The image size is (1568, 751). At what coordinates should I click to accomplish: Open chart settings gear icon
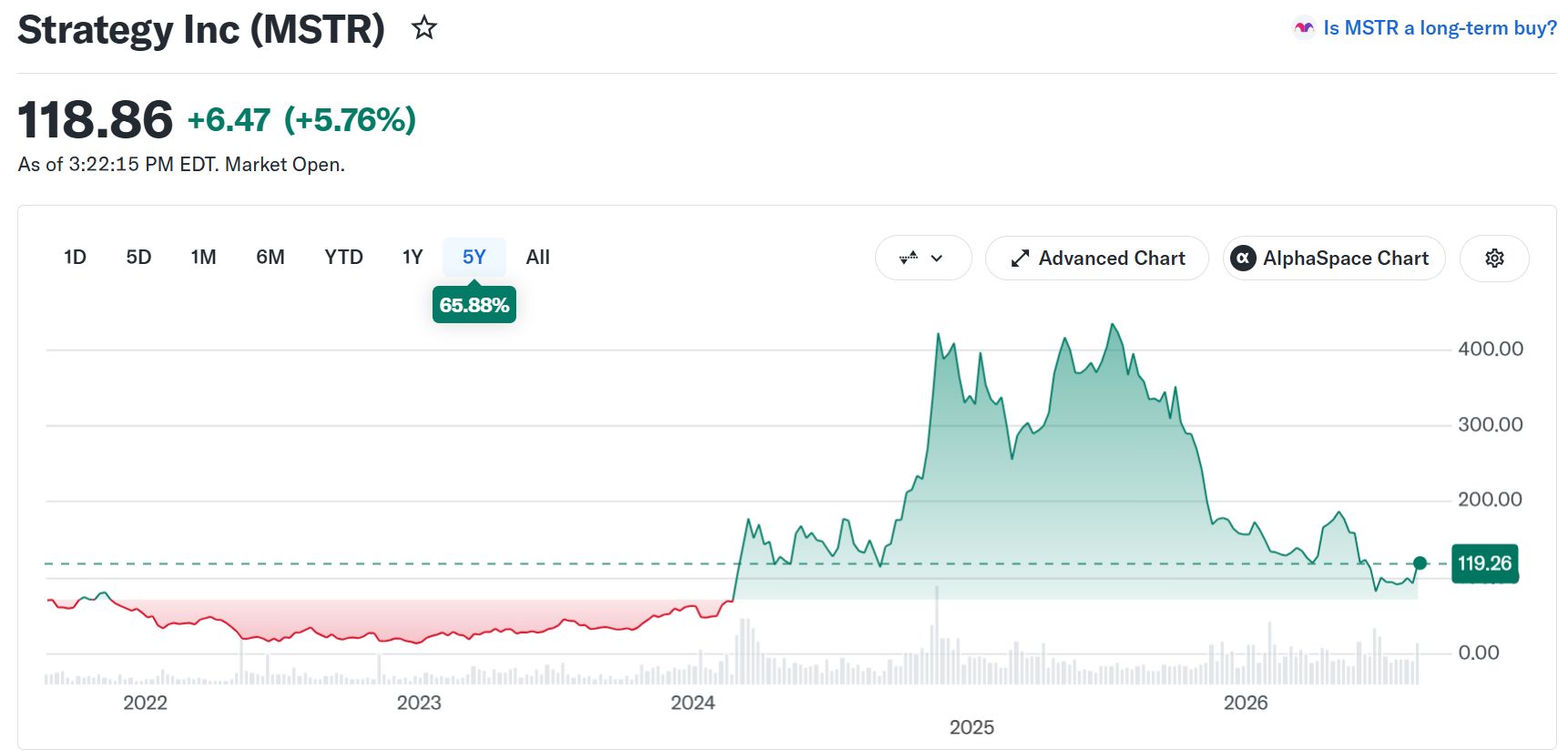(1494, 259)
